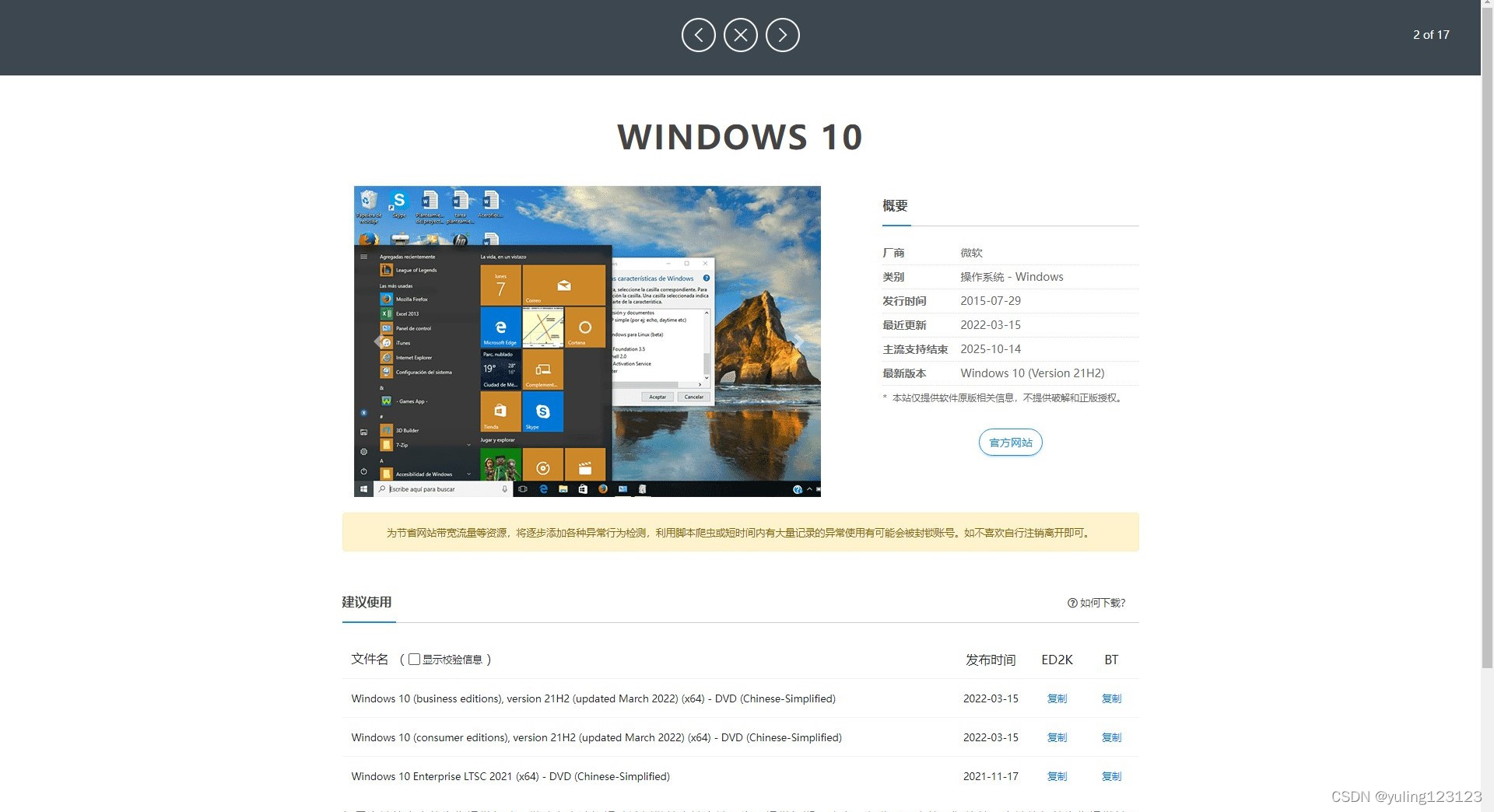This screenshot has width=1494, height=812.
Task: Copy BT link for business editions 21H2
Action: click(1111, 698)
